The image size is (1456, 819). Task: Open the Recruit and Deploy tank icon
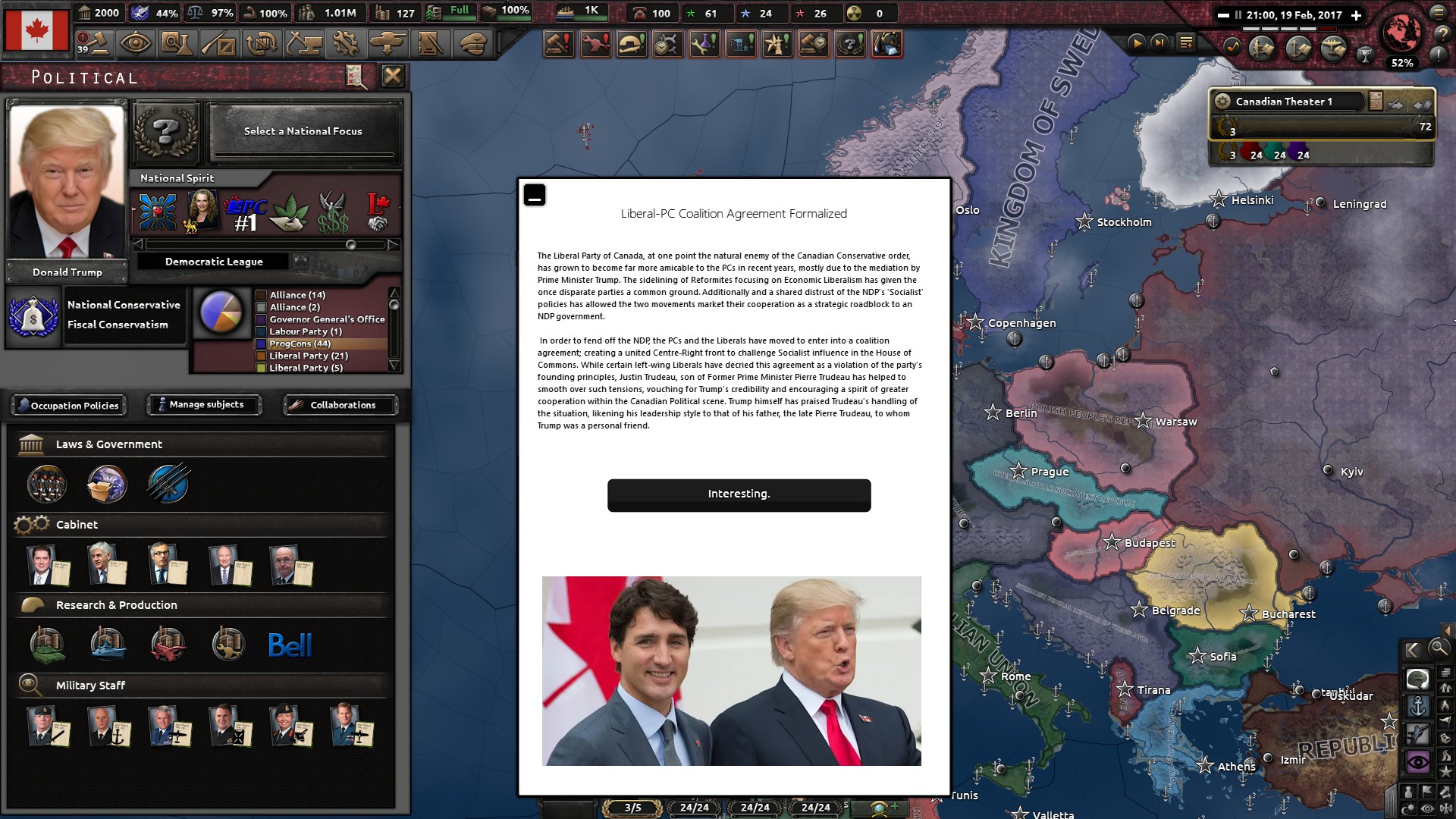[x=387, y=44]
